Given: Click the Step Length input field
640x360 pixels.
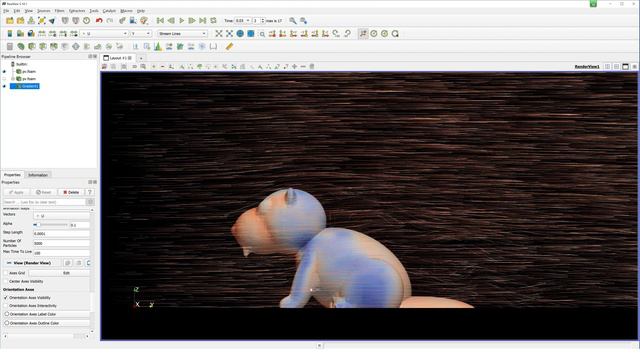Looking at the screenshot, I should tap(61, 233).
